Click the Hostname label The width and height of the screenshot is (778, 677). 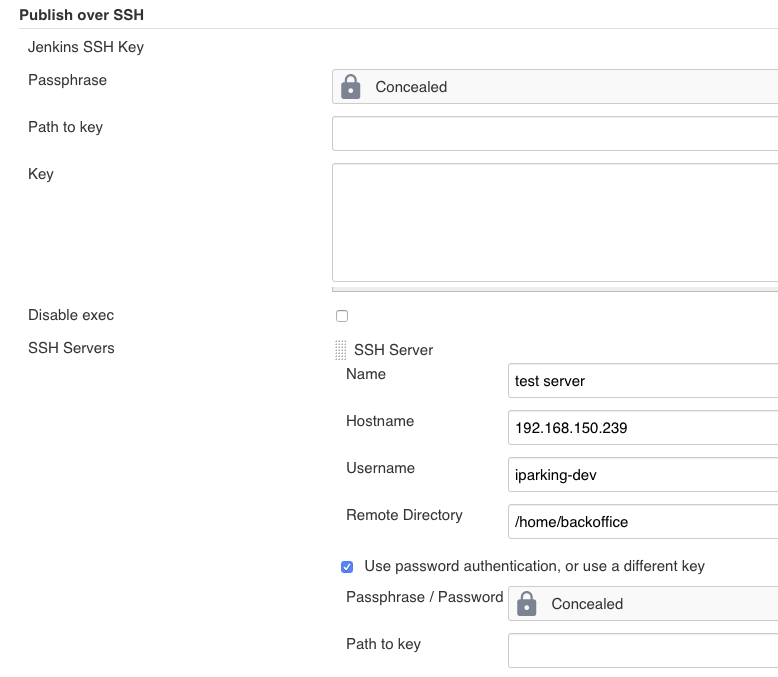click(380, 421)
